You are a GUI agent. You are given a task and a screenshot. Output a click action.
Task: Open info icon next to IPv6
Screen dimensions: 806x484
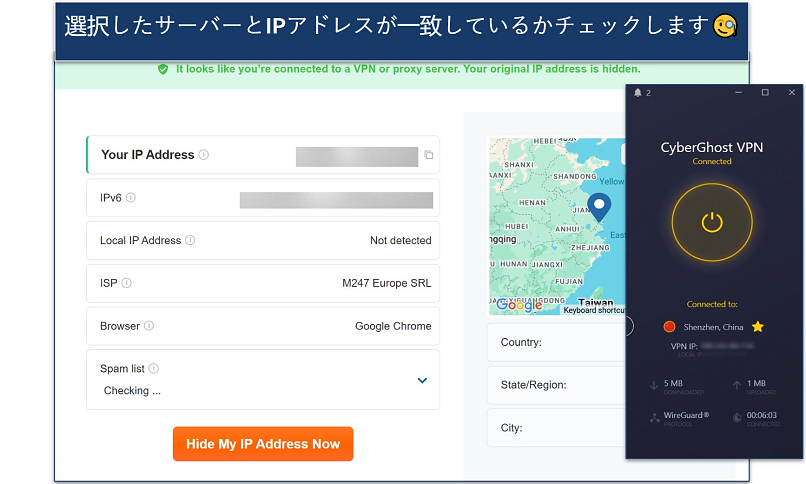pos(131,198)
